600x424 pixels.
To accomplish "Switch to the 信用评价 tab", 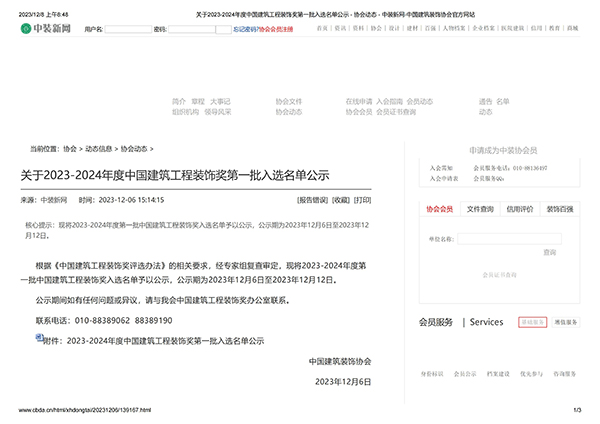I will pos(520,209).
